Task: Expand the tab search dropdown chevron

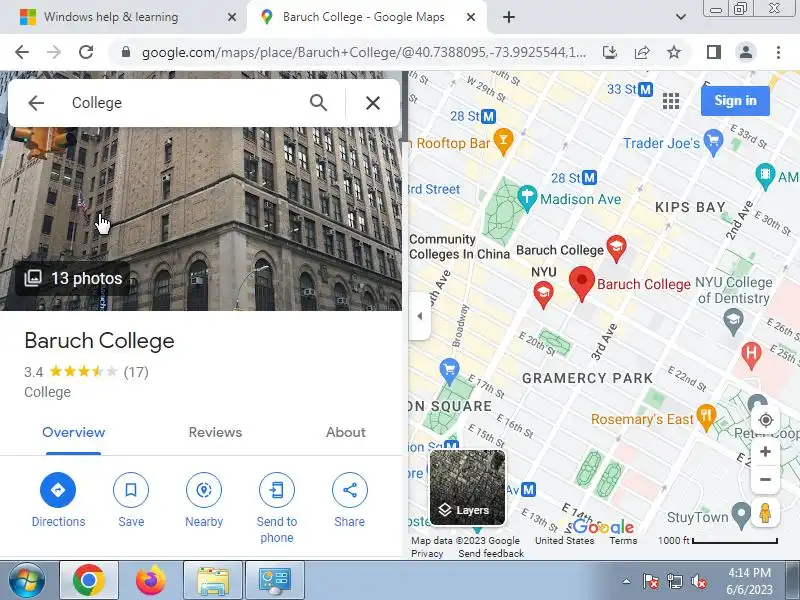Action: click(x=681, y=17)
